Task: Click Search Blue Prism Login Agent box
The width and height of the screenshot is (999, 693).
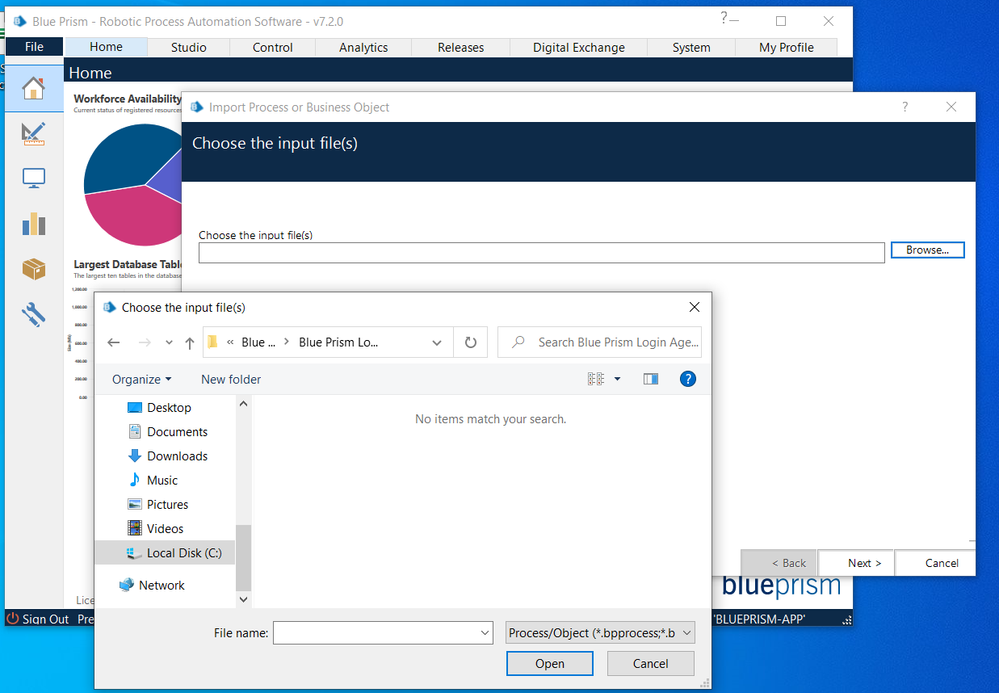Action: pos(600,342)
